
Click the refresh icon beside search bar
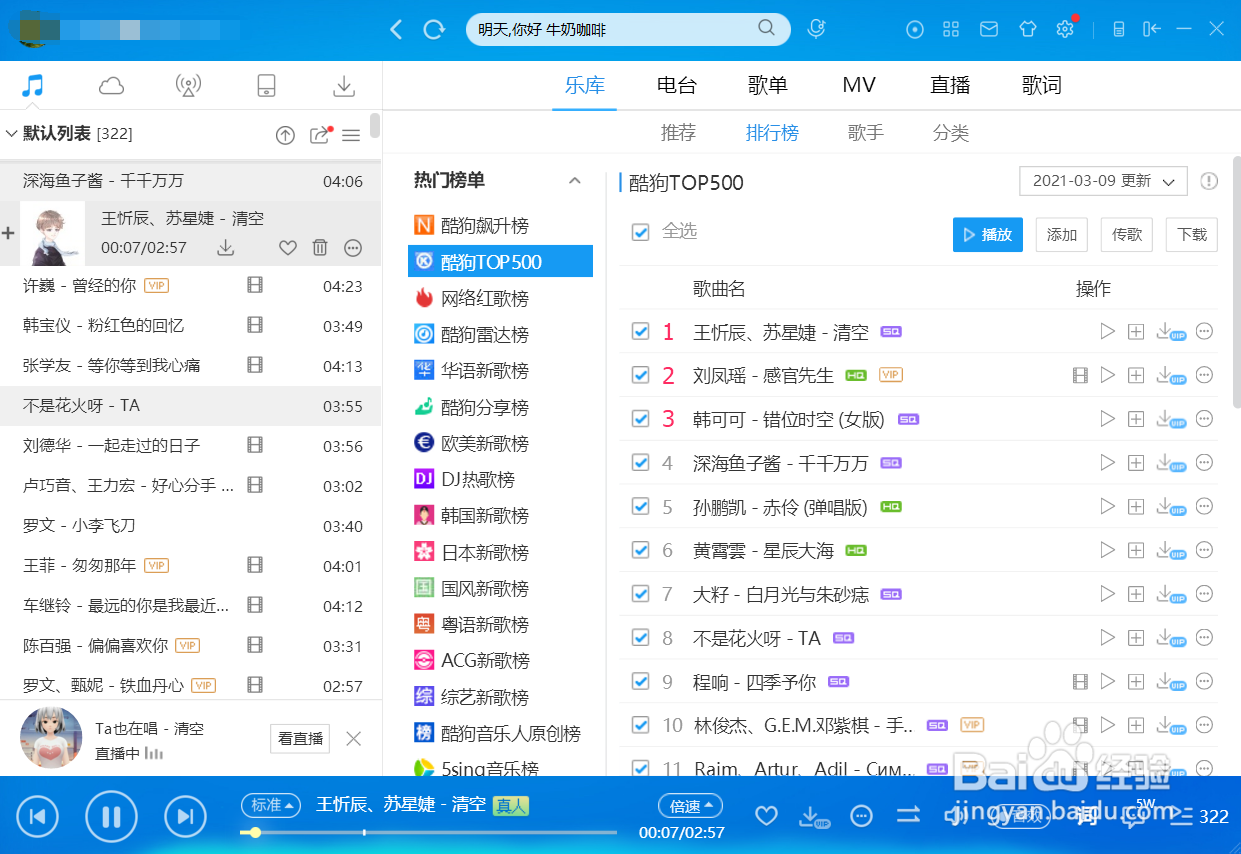coord(434,30)
